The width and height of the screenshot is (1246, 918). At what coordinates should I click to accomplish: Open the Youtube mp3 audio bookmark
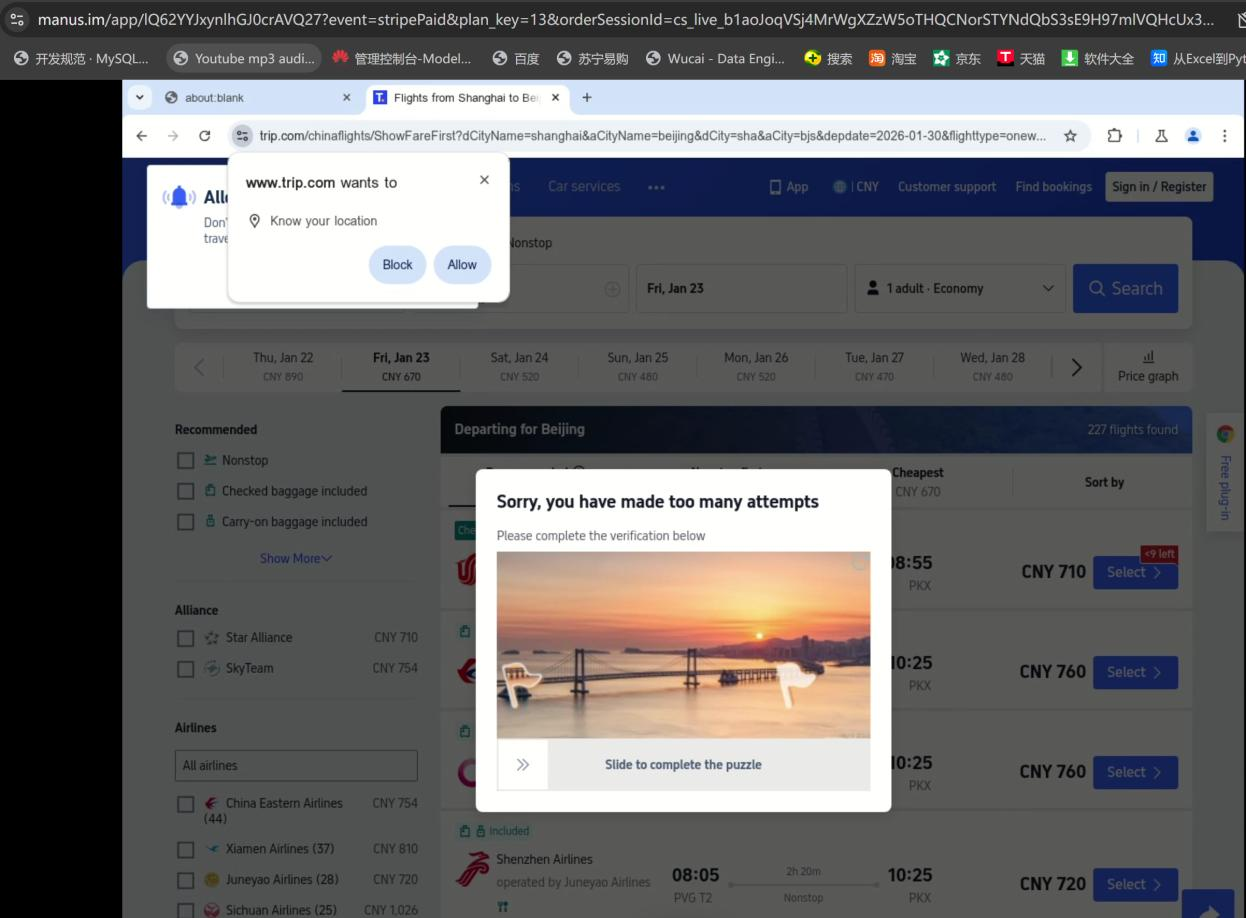[x=244, y=59]
